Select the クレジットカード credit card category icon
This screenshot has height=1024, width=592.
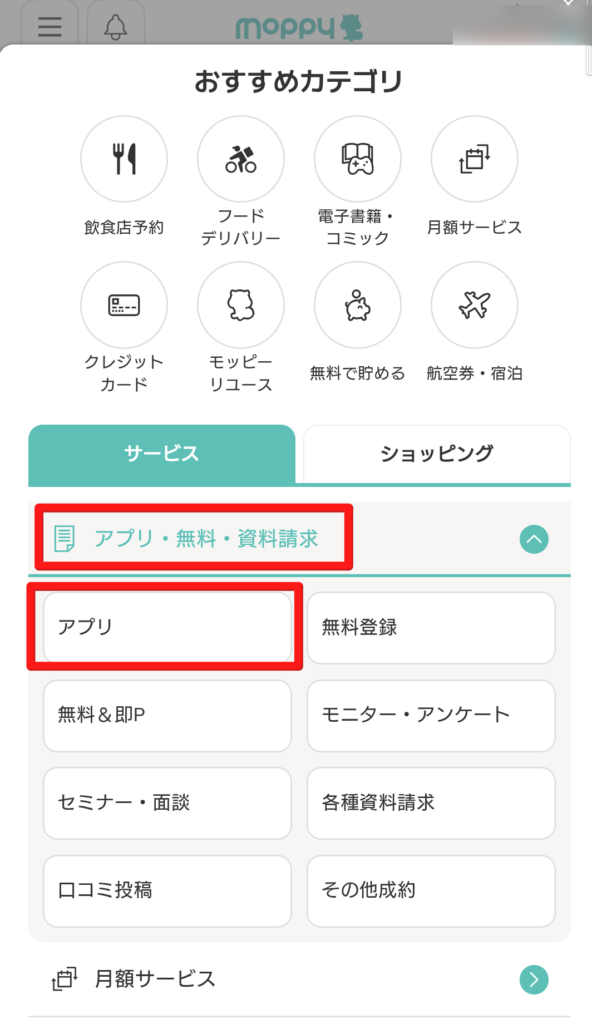(124, 305)
